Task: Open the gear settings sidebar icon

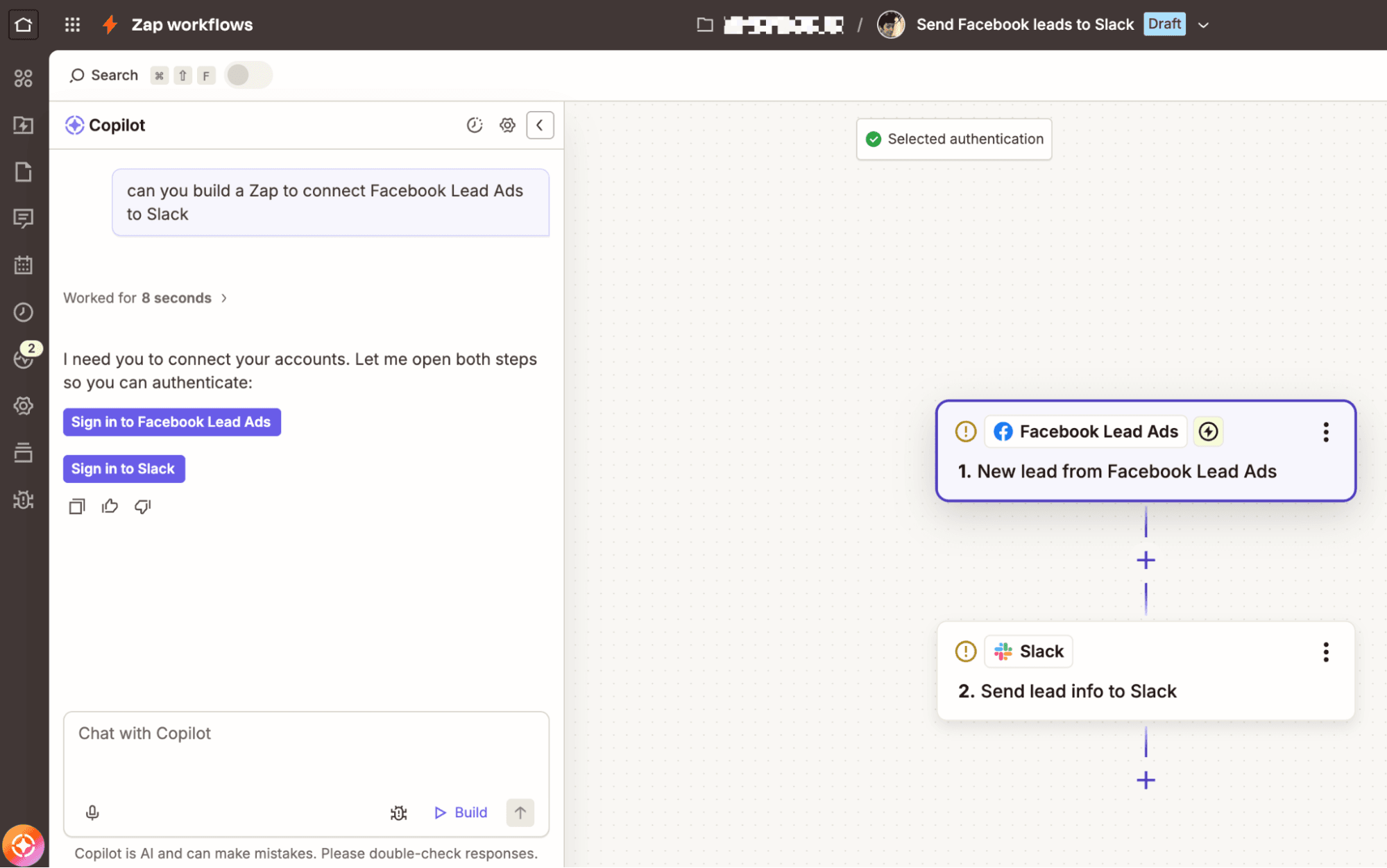Action: (24, 406)
